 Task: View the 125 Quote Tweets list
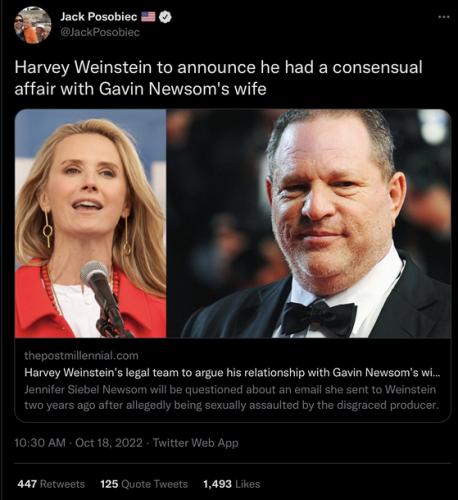144,484
